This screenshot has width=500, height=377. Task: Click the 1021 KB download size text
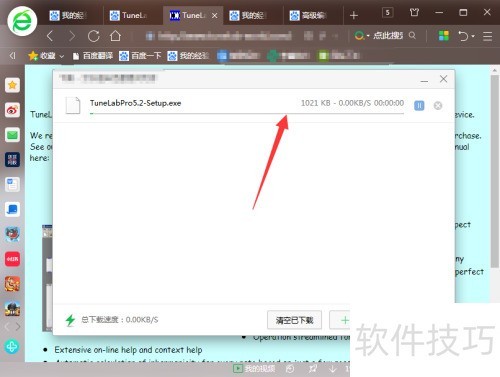(x=316, y=103)
